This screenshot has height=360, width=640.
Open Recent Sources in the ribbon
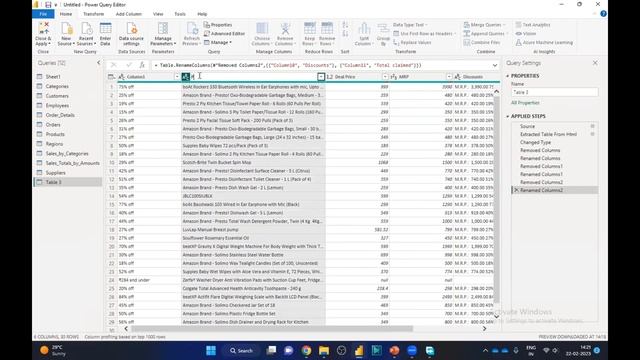point(86,34)
